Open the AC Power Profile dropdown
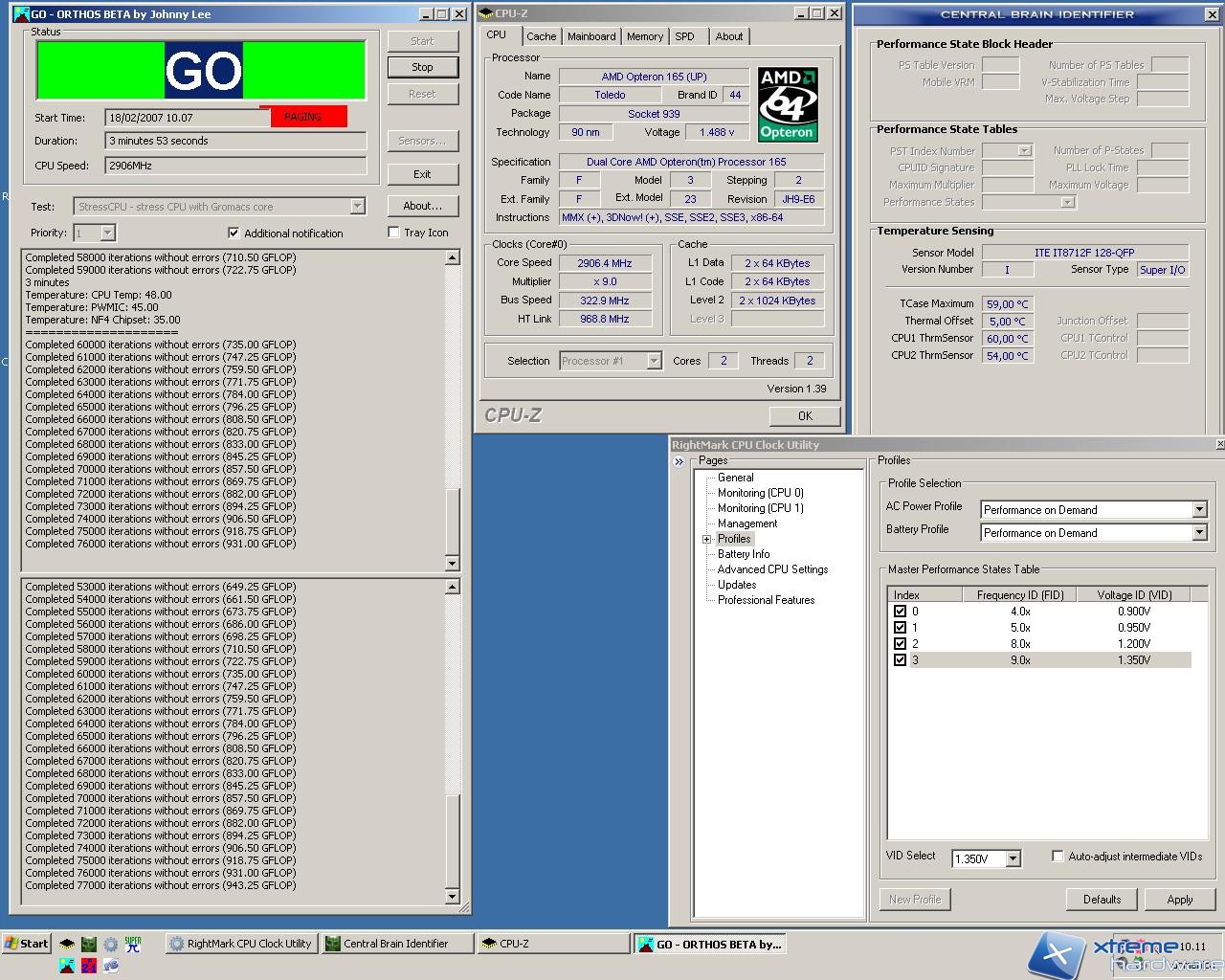Screen dimensions: 1225x980 click(x=1199, y=510)
